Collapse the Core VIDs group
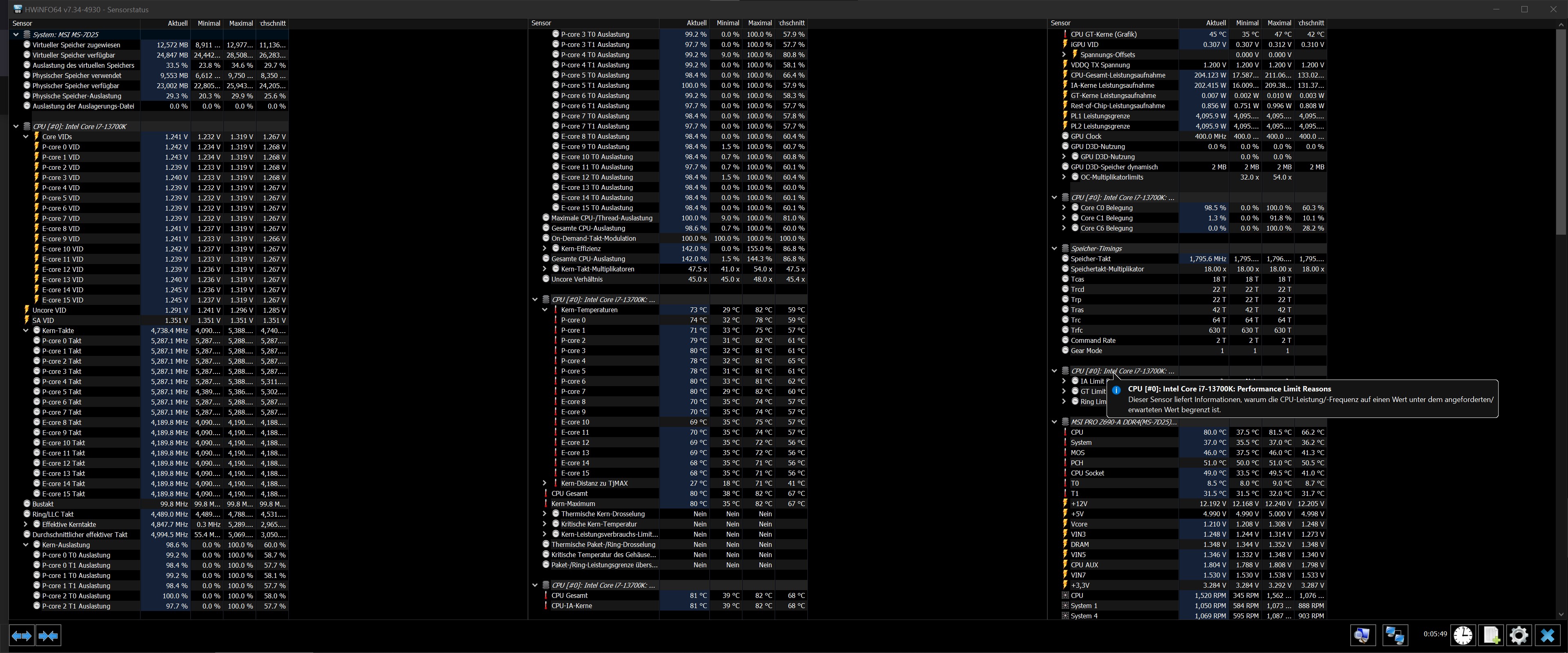 click(26, 137)
